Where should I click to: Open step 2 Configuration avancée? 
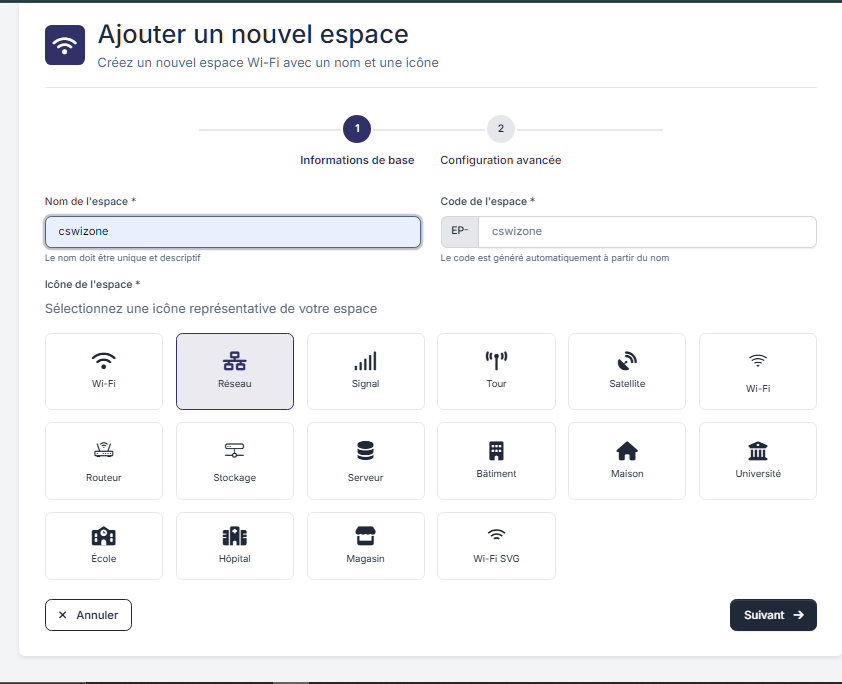(500, 128)
